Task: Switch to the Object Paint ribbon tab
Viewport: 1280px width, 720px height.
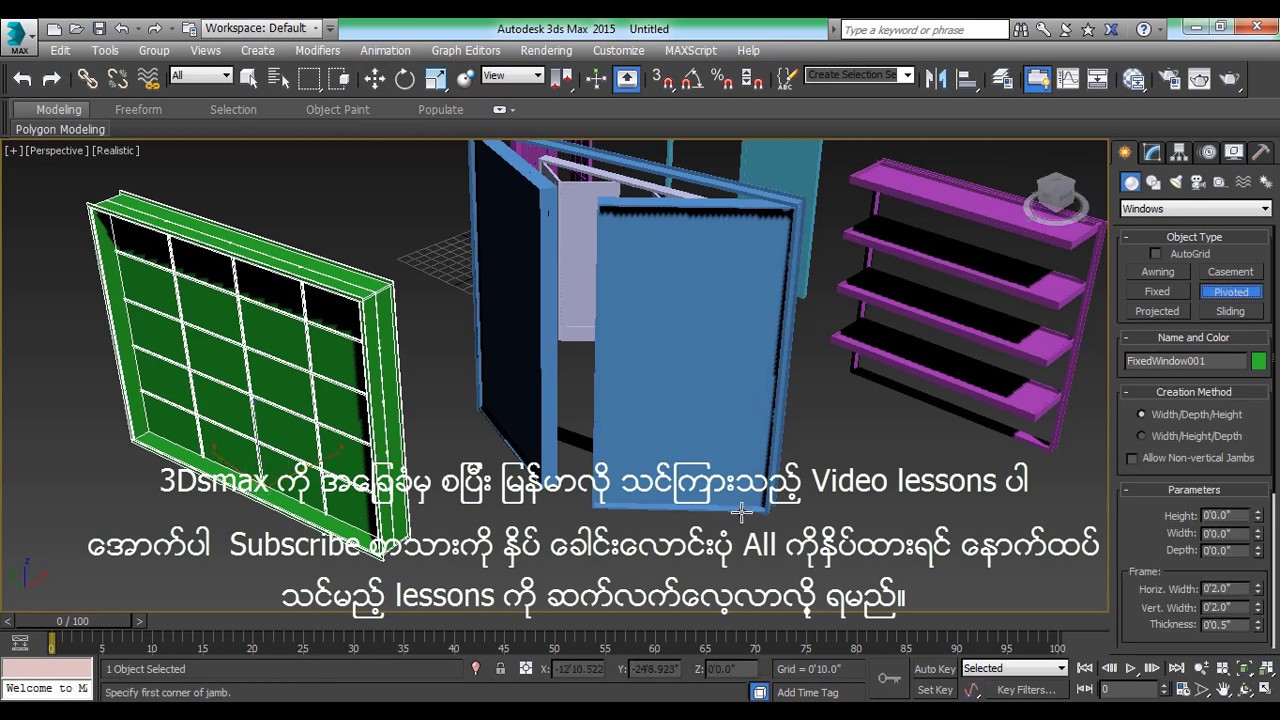Action: click(337, 110)
